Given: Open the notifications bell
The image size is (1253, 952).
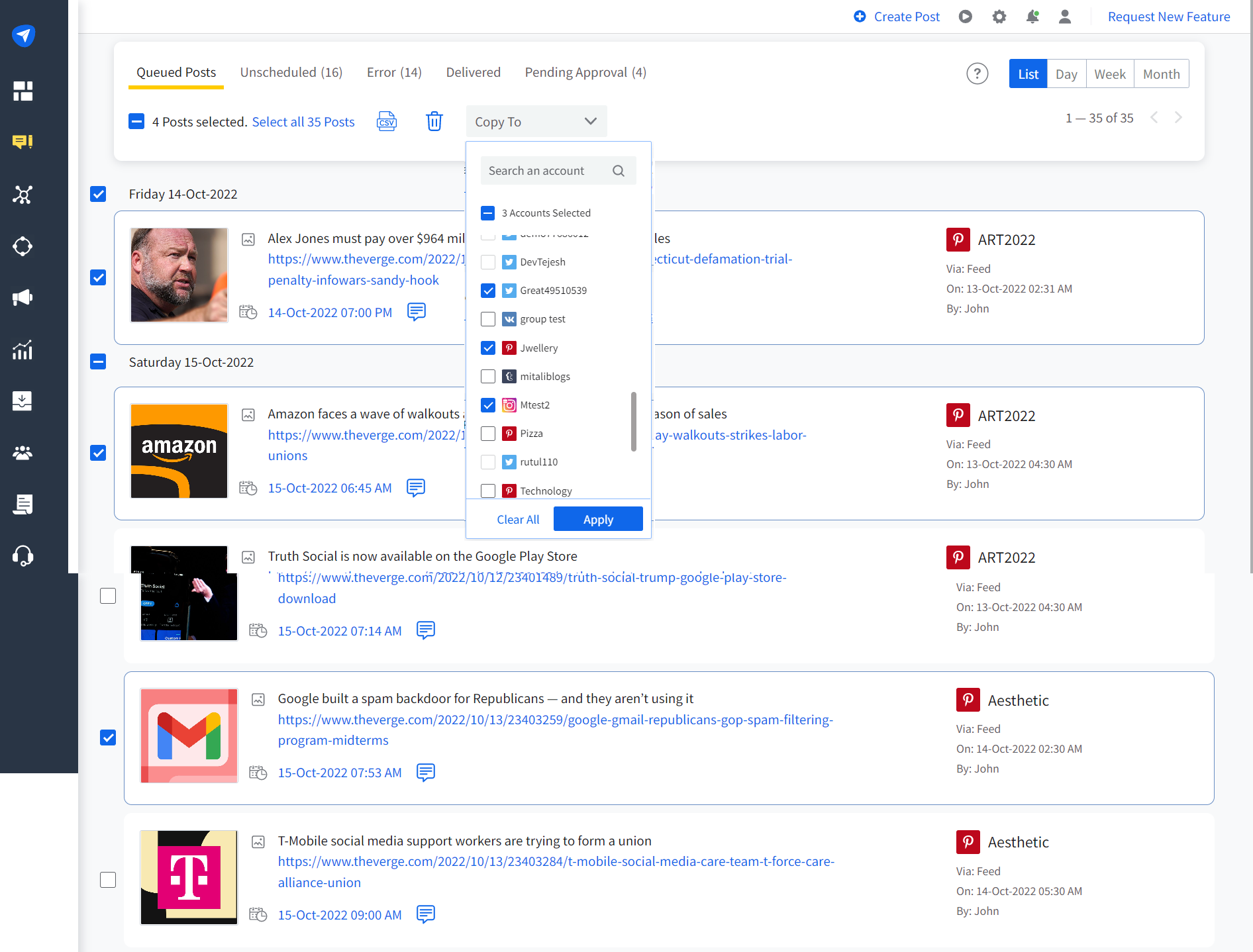Looking at the screenshot, I should [x=1032, y=17].
